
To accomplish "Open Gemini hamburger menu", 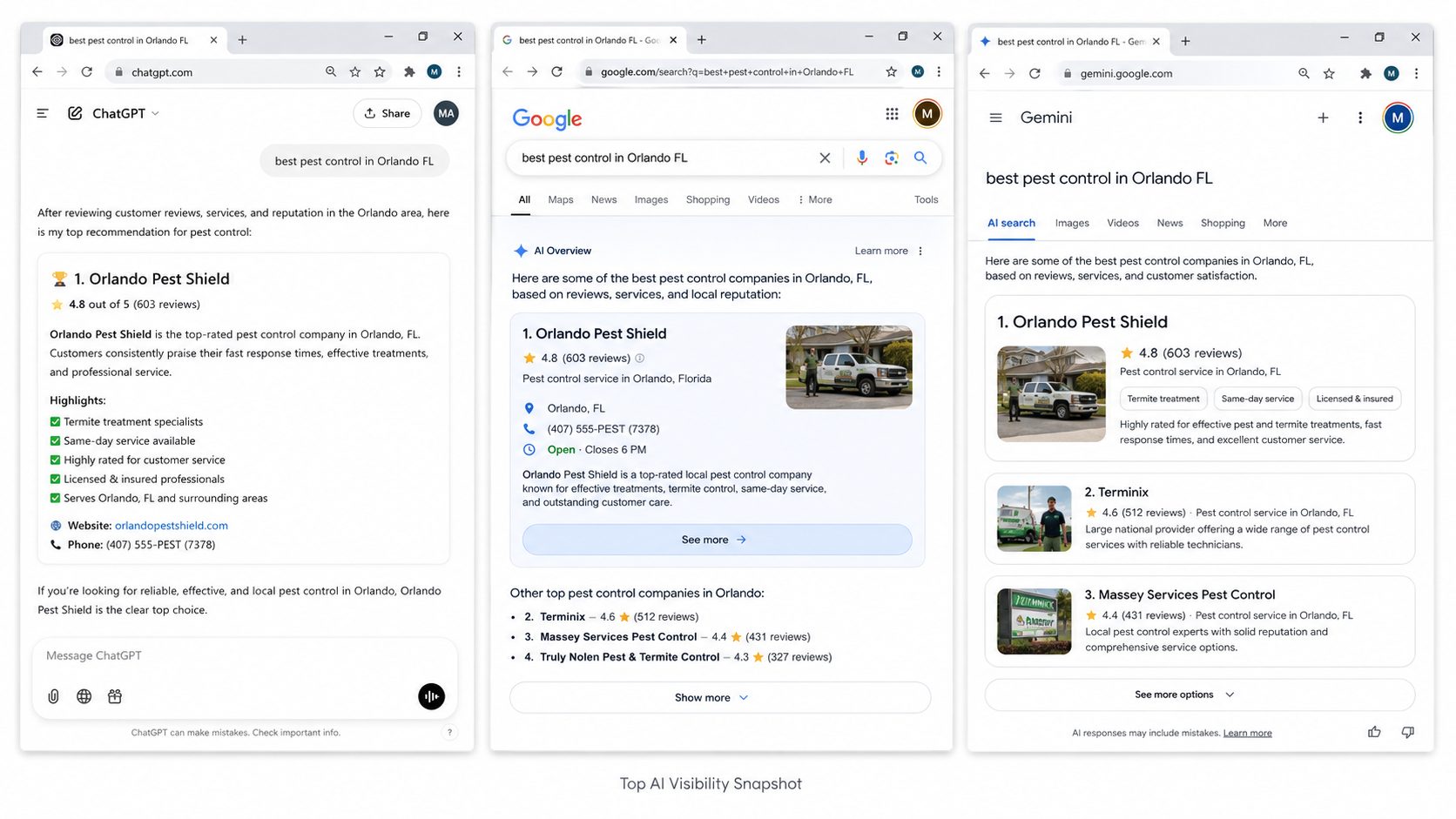I will (x=996, y=117).
